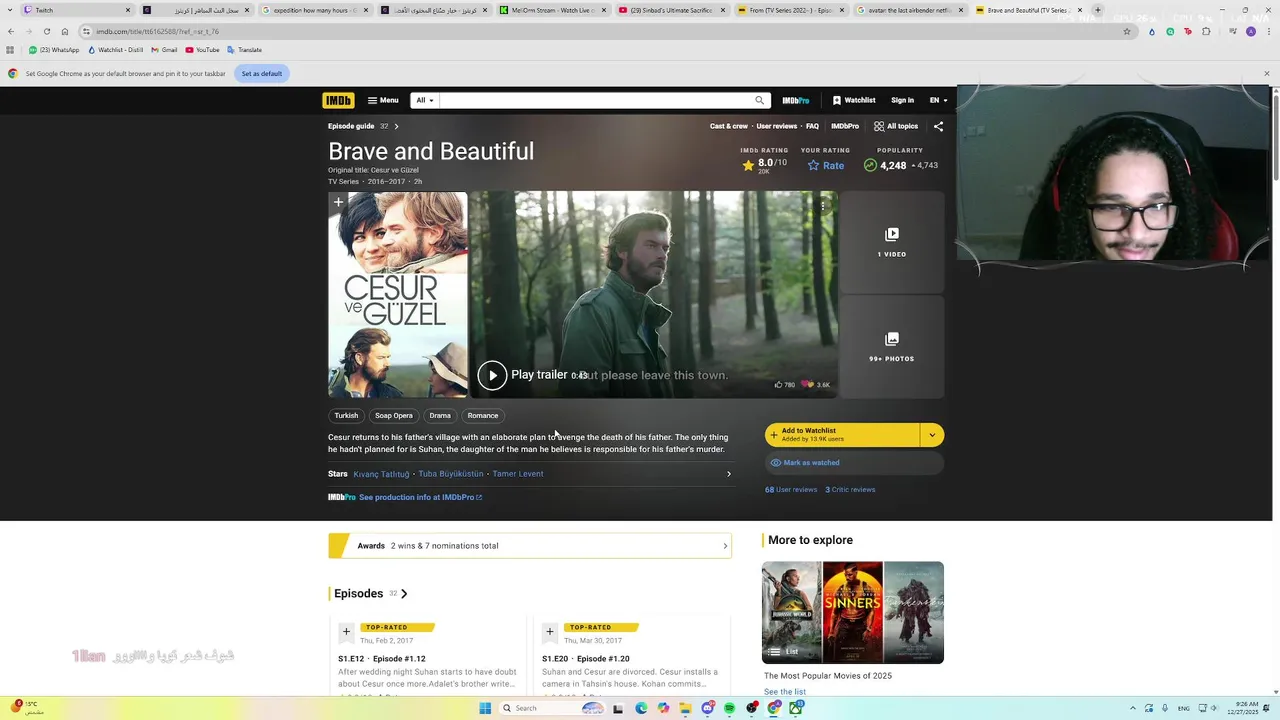Open the 99+ Photos tile
Image resolution: width=1280 pixels, height=720 pixels.
coord(892,347)
